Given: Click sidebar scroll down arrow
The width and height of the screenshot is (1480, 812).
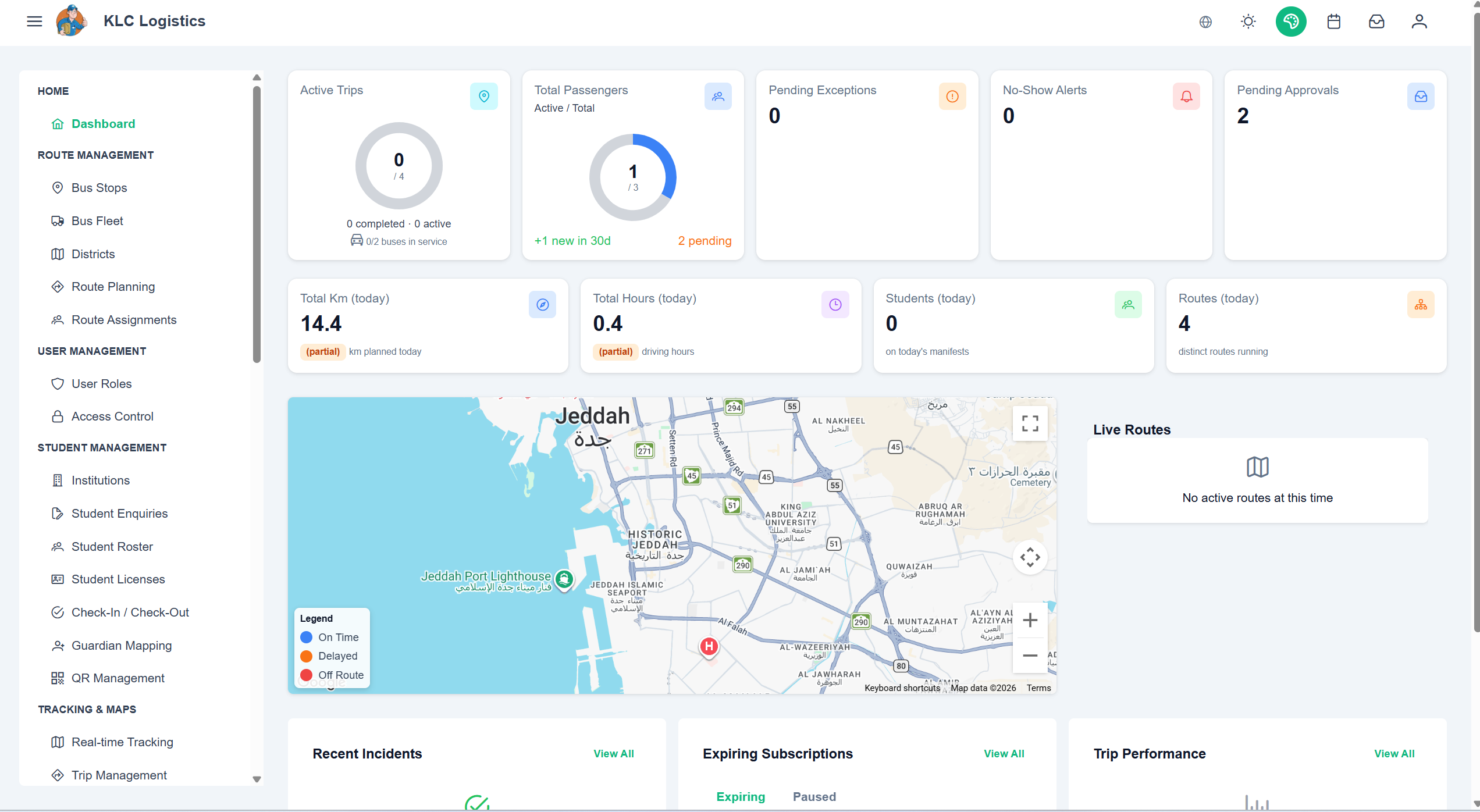Looking at the screenshot, I should click(x=257, y=779).
